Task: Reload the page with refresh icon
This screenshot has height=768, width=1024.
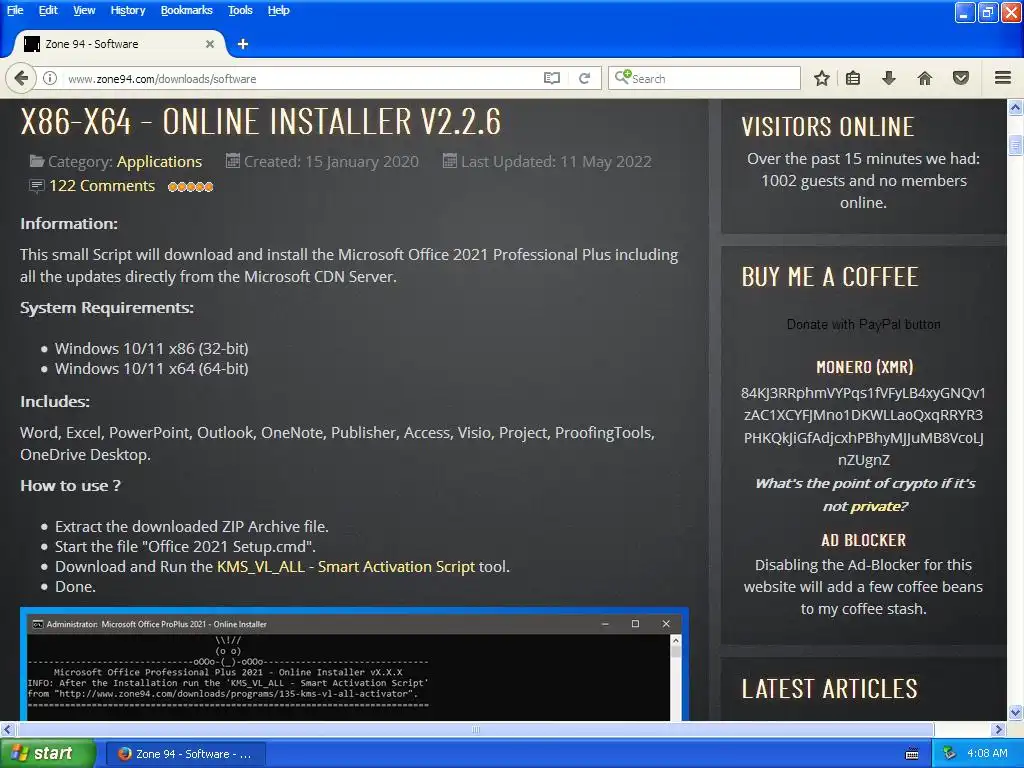Action: click(584, 78)
